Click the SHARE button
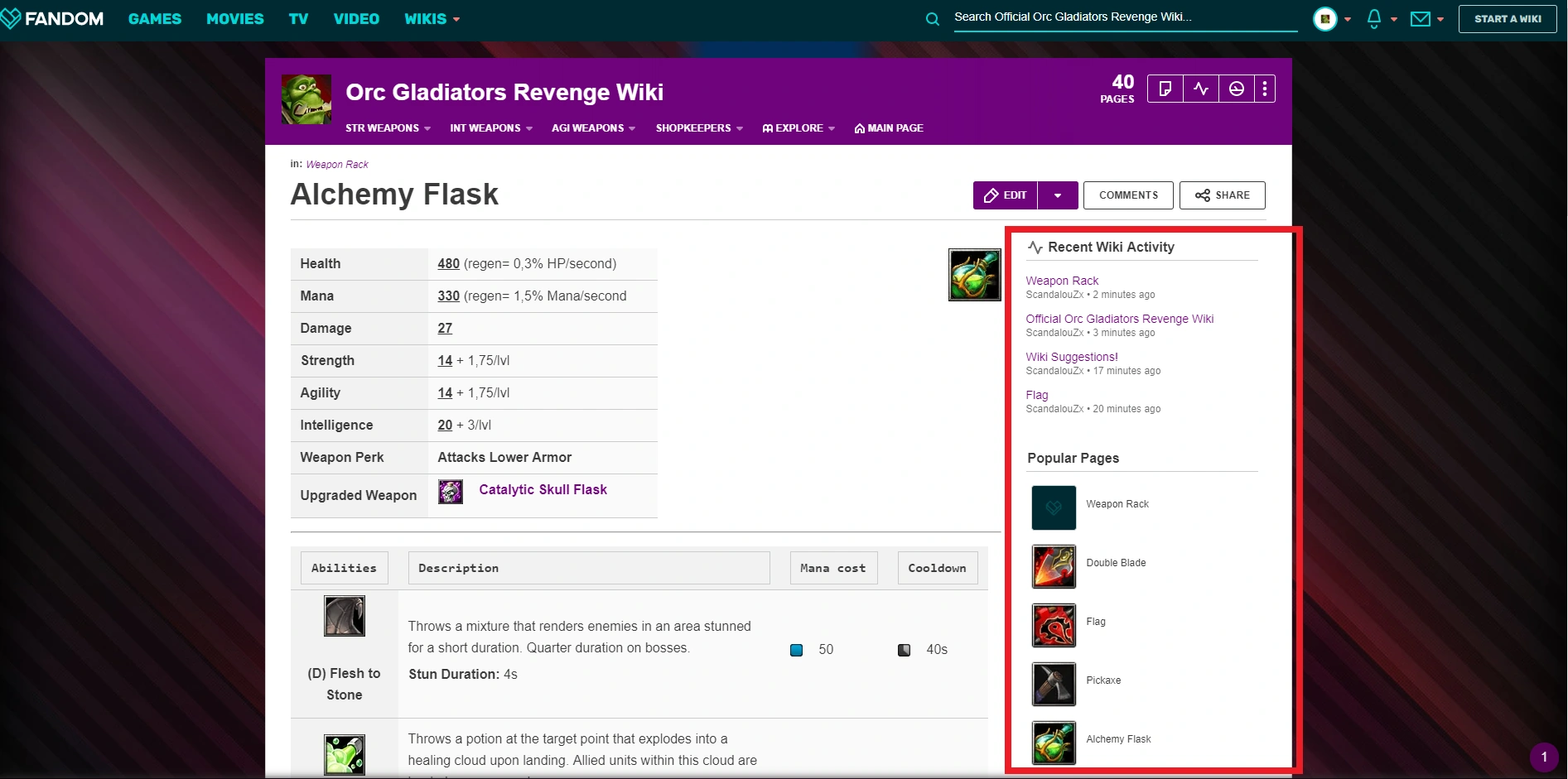The image size is (1568, 779). pos(1223,195)
